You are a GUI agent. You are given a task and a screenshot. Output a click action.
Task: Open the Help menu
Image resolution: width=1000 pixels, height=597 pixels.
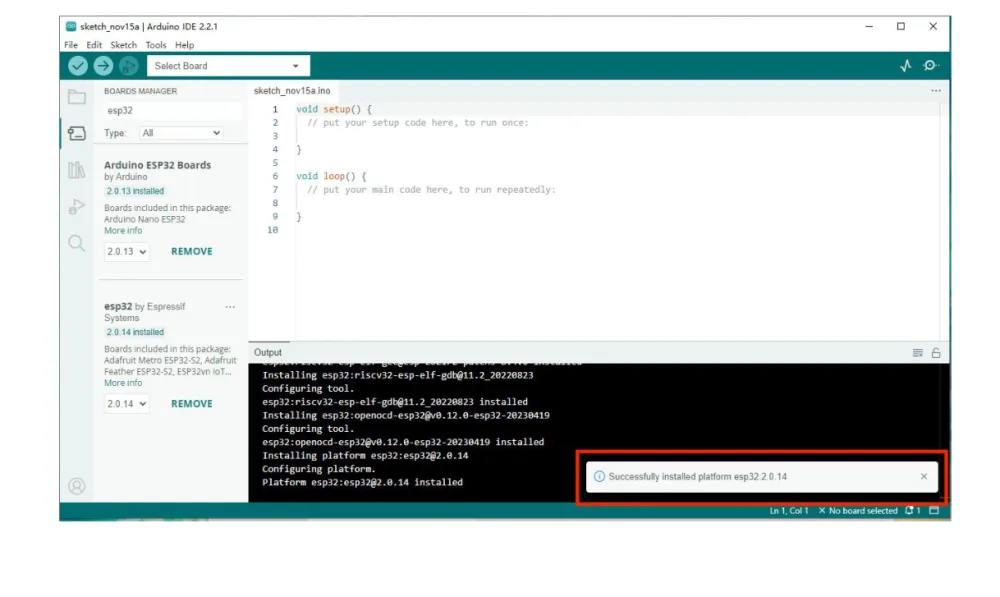coord(184,45)
